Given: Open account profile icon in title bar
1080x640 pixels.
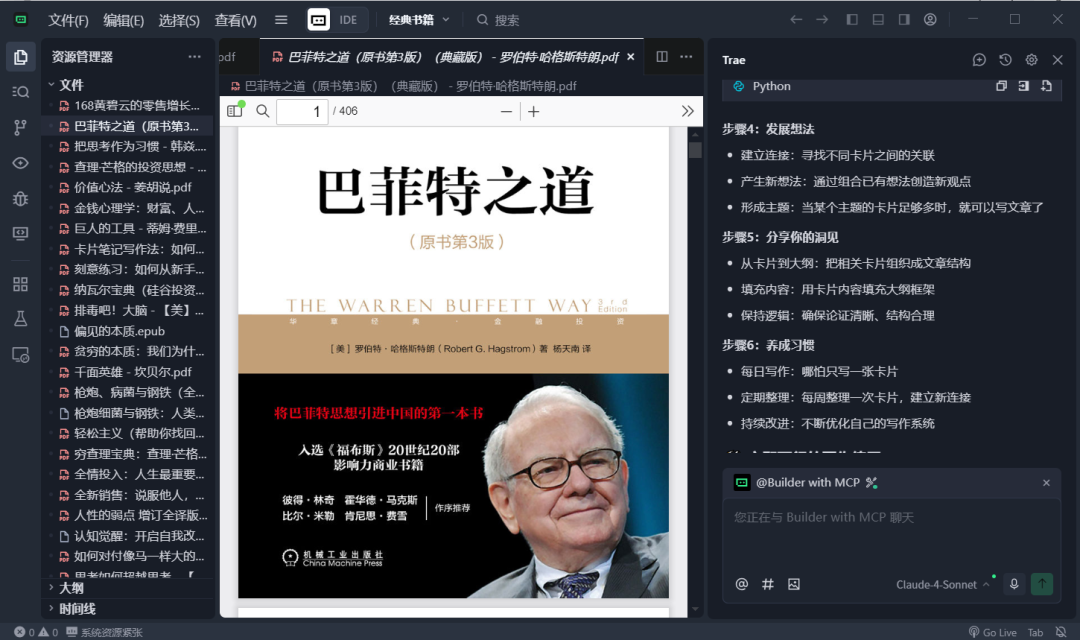Looking at the screenshot, I should click(x=930, y=19).
